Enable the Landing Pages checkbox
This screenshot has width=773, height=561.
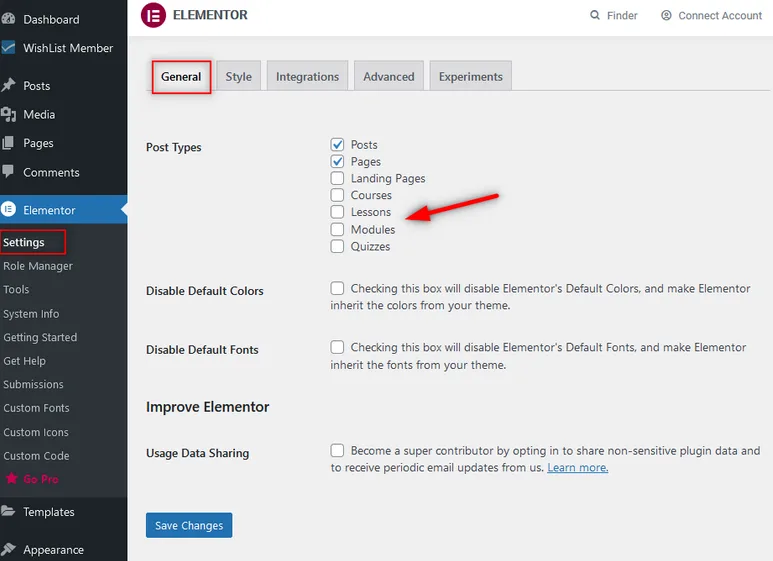(x=337, y=178)
